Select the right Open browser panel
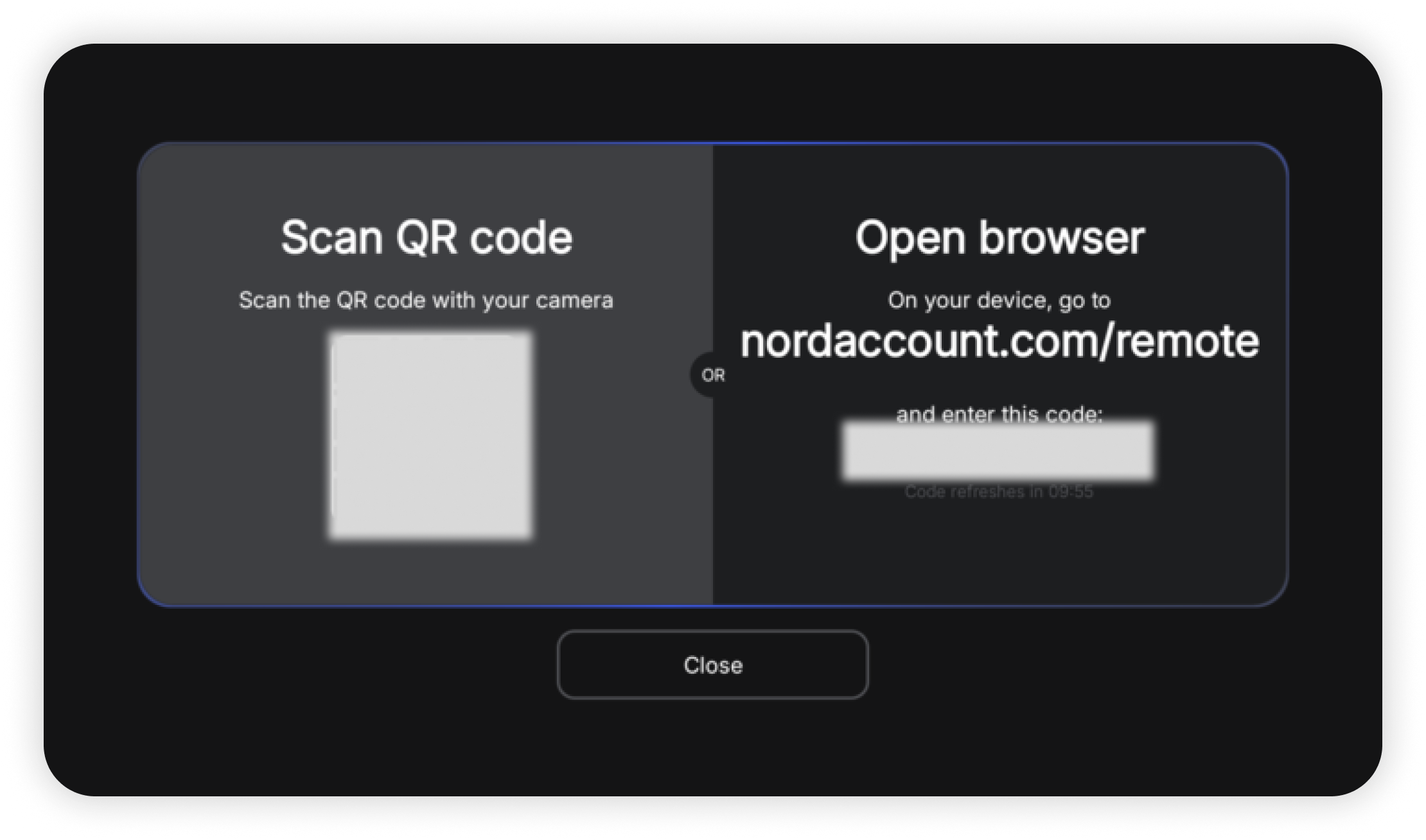The width and height of the screenshot is (1426, 840). pos(999,374)
